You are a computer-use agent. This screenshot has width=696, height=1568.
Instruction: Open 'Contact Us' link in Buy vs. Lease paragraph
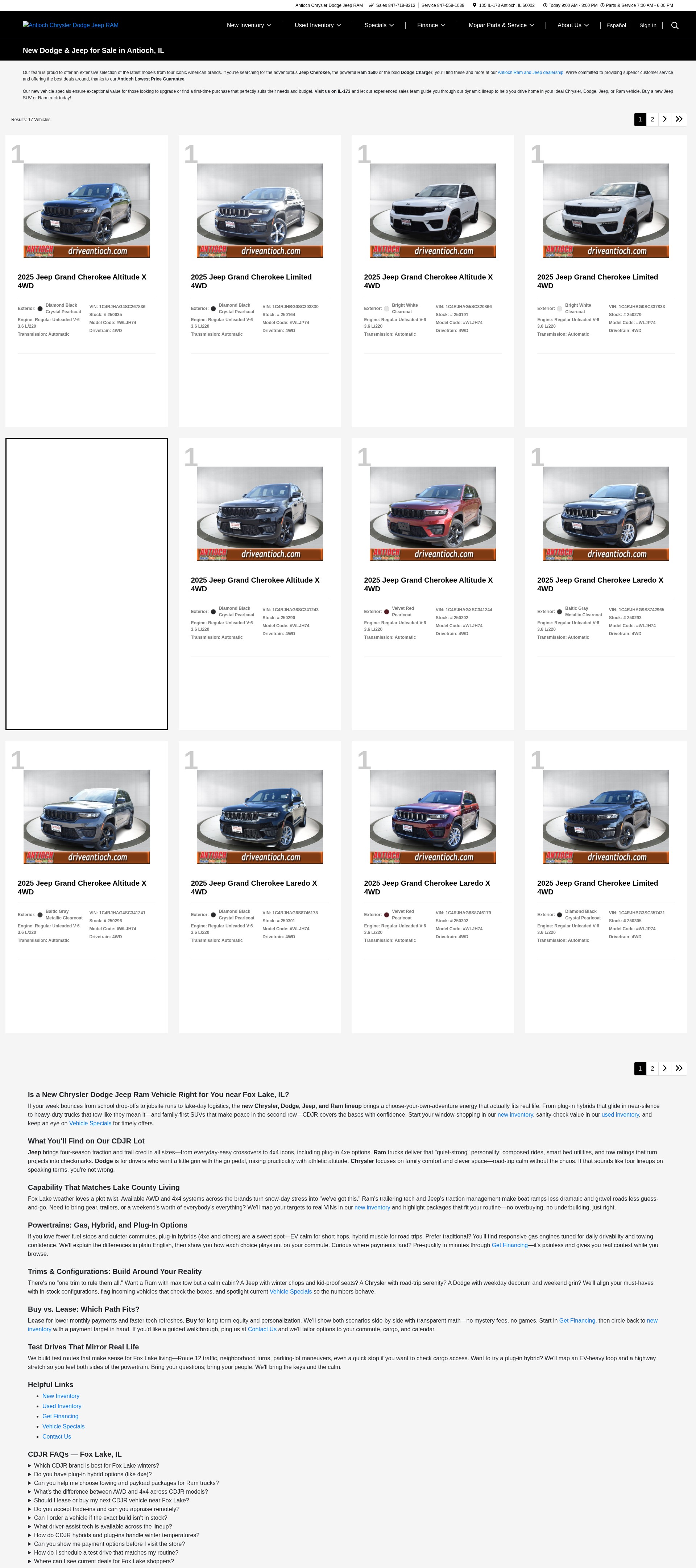click(x=262, y=1329)
